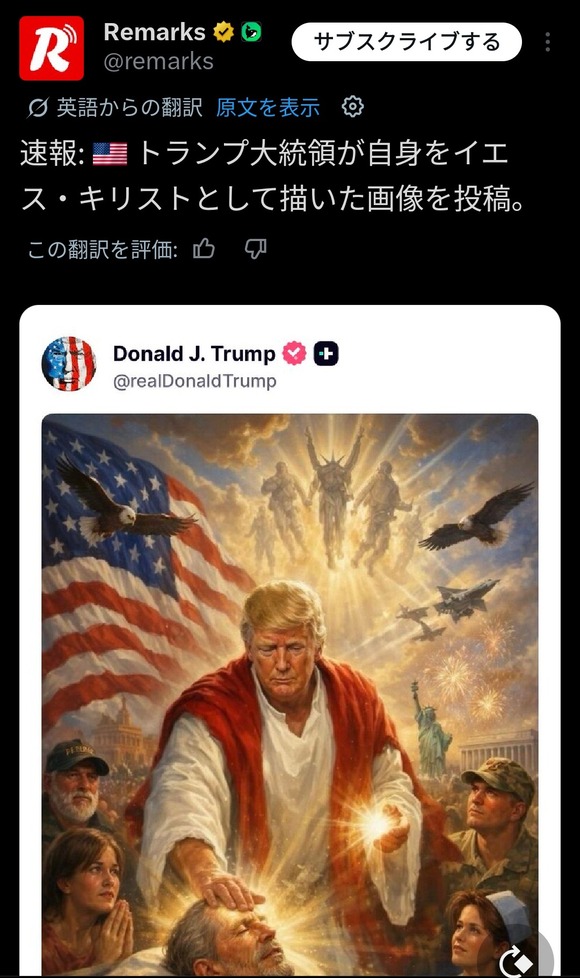This screenshot has width=580, height=978.
Task: Open the Remarks display name
Action: pos(155,32)
